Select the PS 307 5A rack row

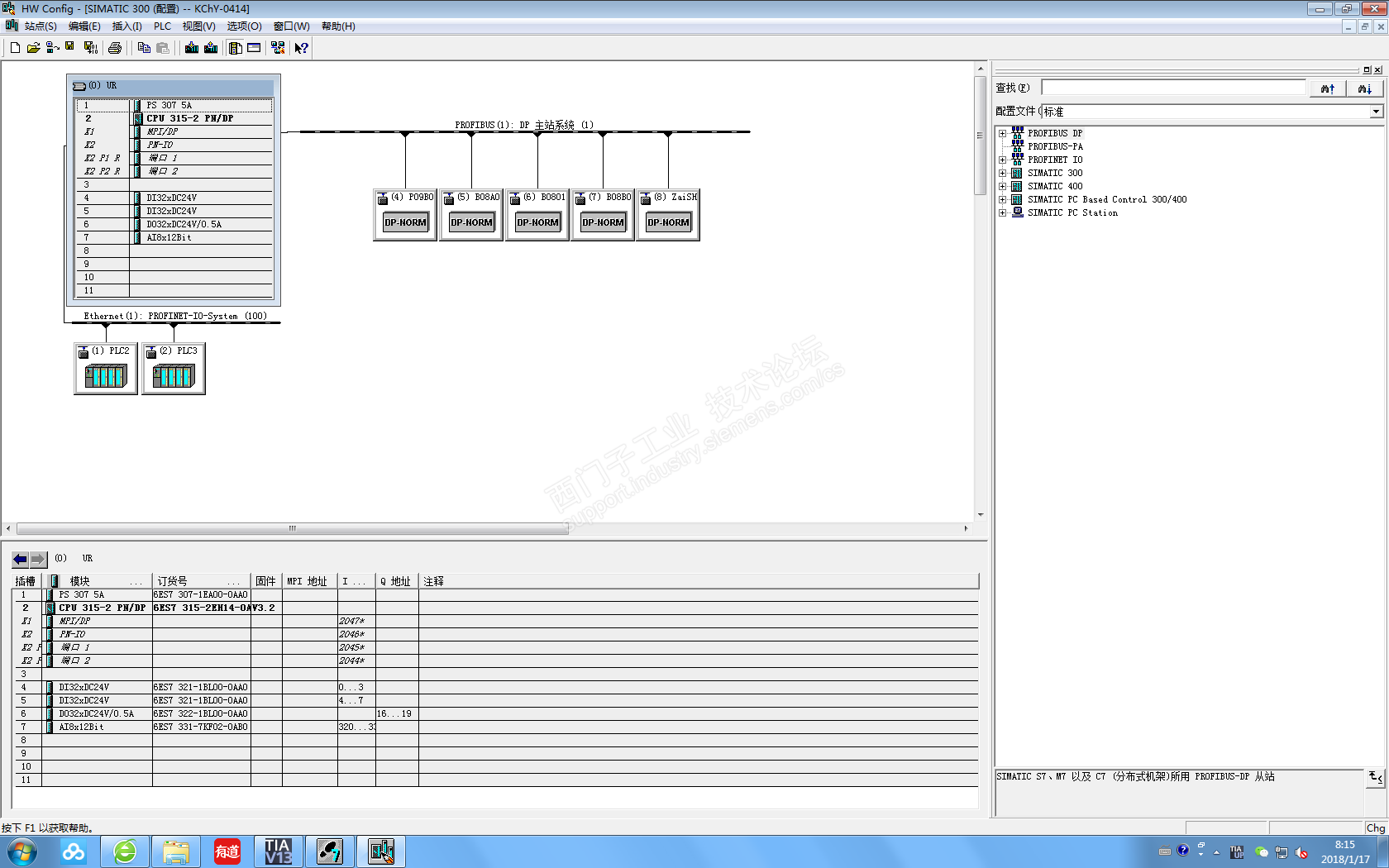point(174,105)
